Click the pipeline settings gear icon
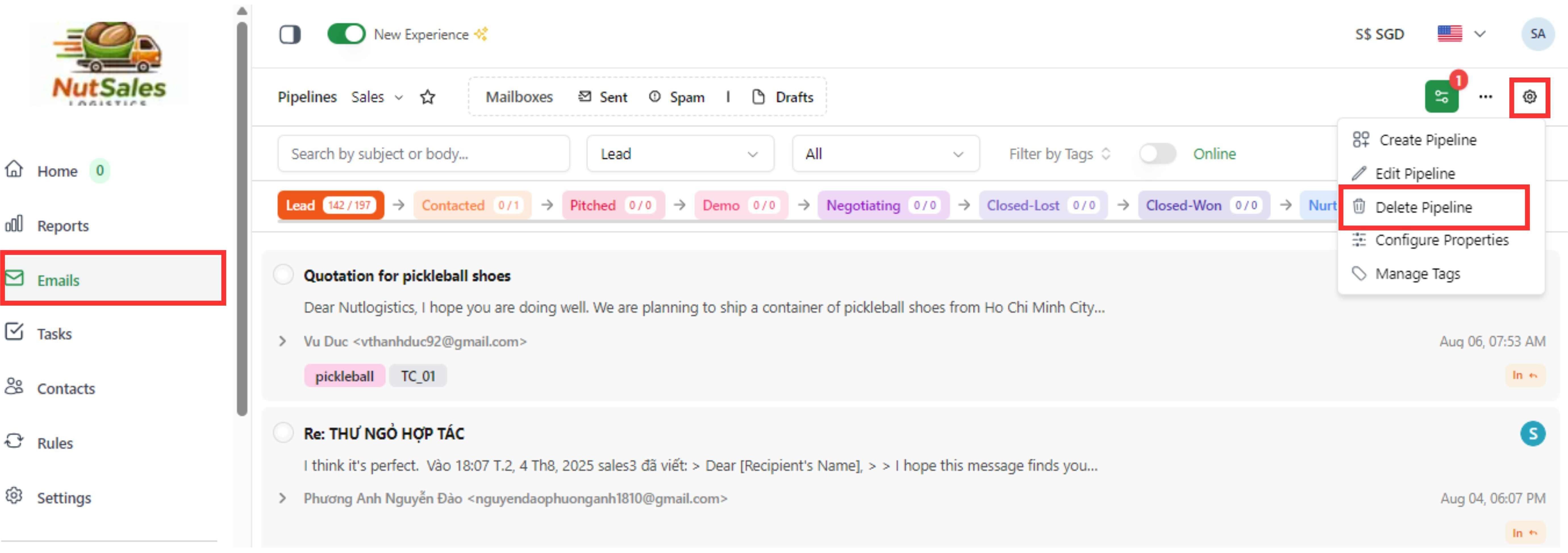 pyautogui.click(x=1529, y=97)
